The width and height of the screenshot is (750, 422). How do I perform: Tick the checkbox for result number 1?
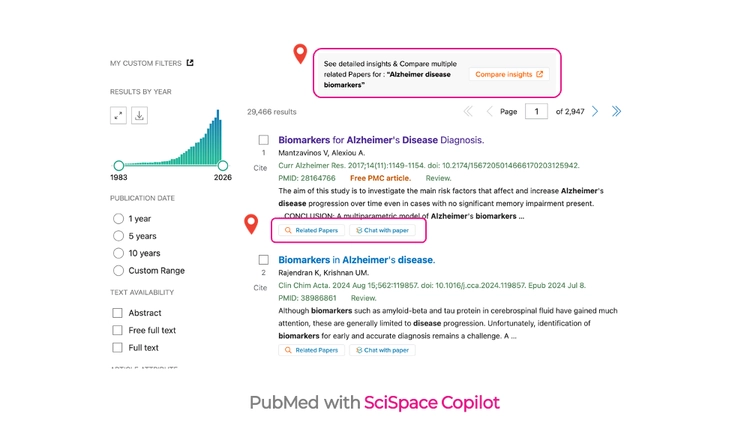point(264,140)
